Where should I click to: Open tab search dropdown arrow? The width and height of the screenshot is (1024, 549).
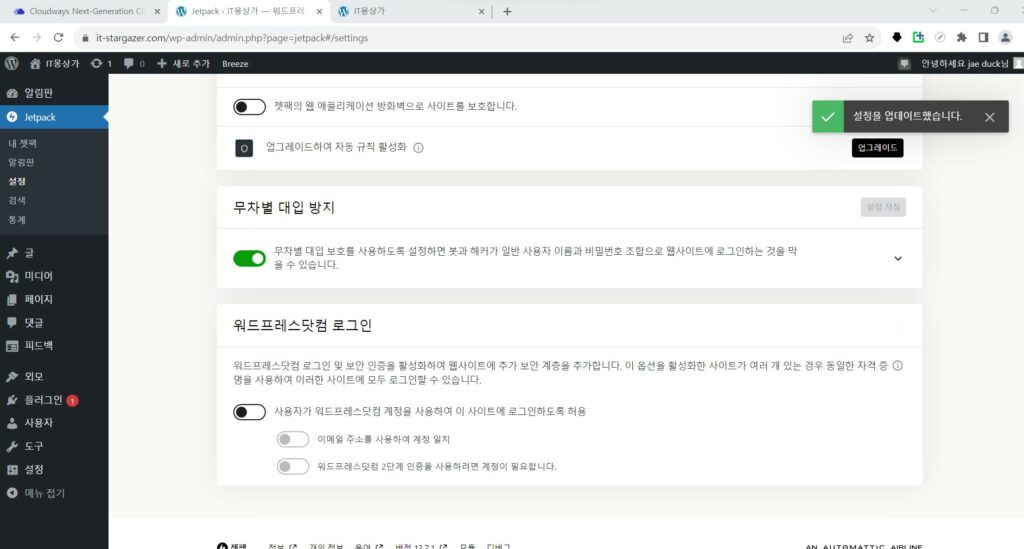pyautogui.click(x=933, y=10)
